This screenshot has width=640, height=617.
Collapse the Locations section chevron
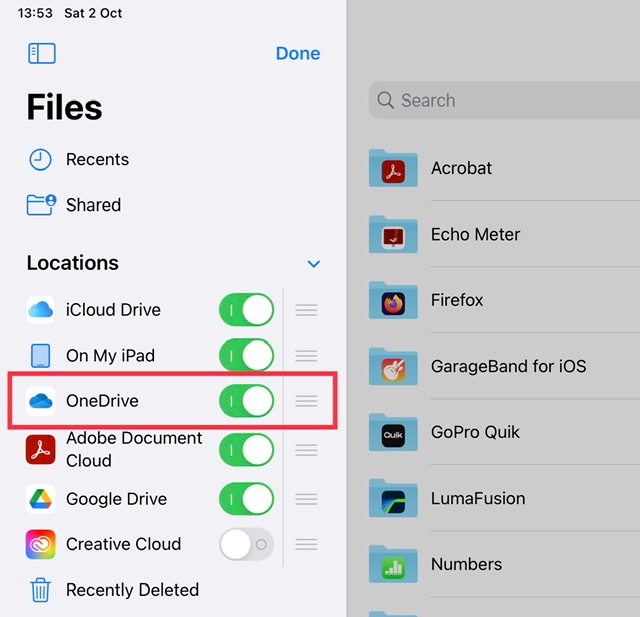tap(313, 264)
